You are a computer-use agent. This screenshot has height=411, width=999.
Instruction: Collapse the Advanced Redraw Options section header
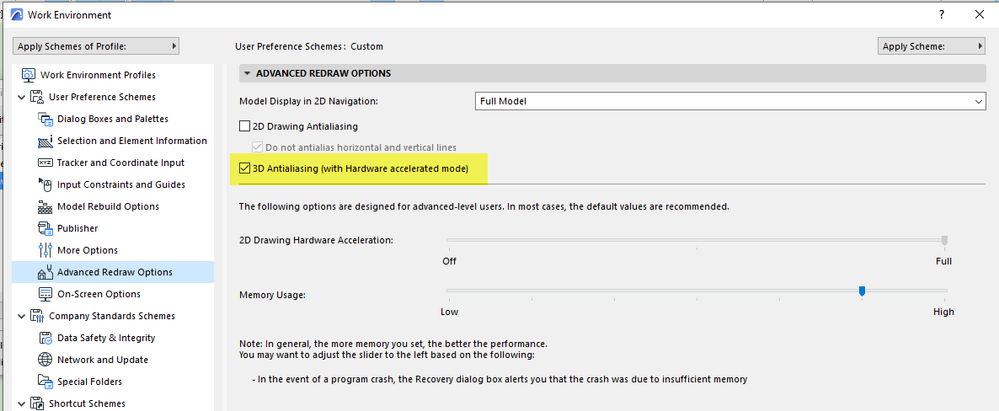(x=247, y=74)
